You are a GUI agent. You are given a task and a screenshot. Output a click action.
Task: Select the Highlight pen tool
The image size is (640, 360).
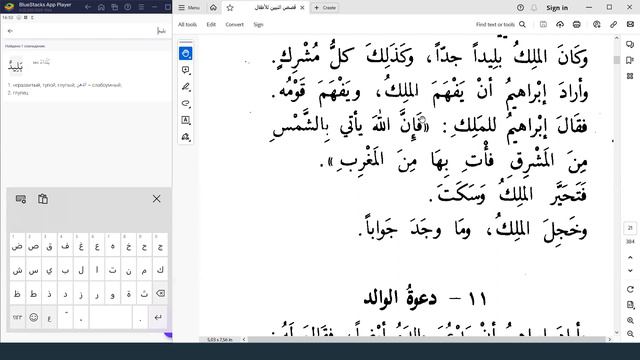click(x=186, y=87)
